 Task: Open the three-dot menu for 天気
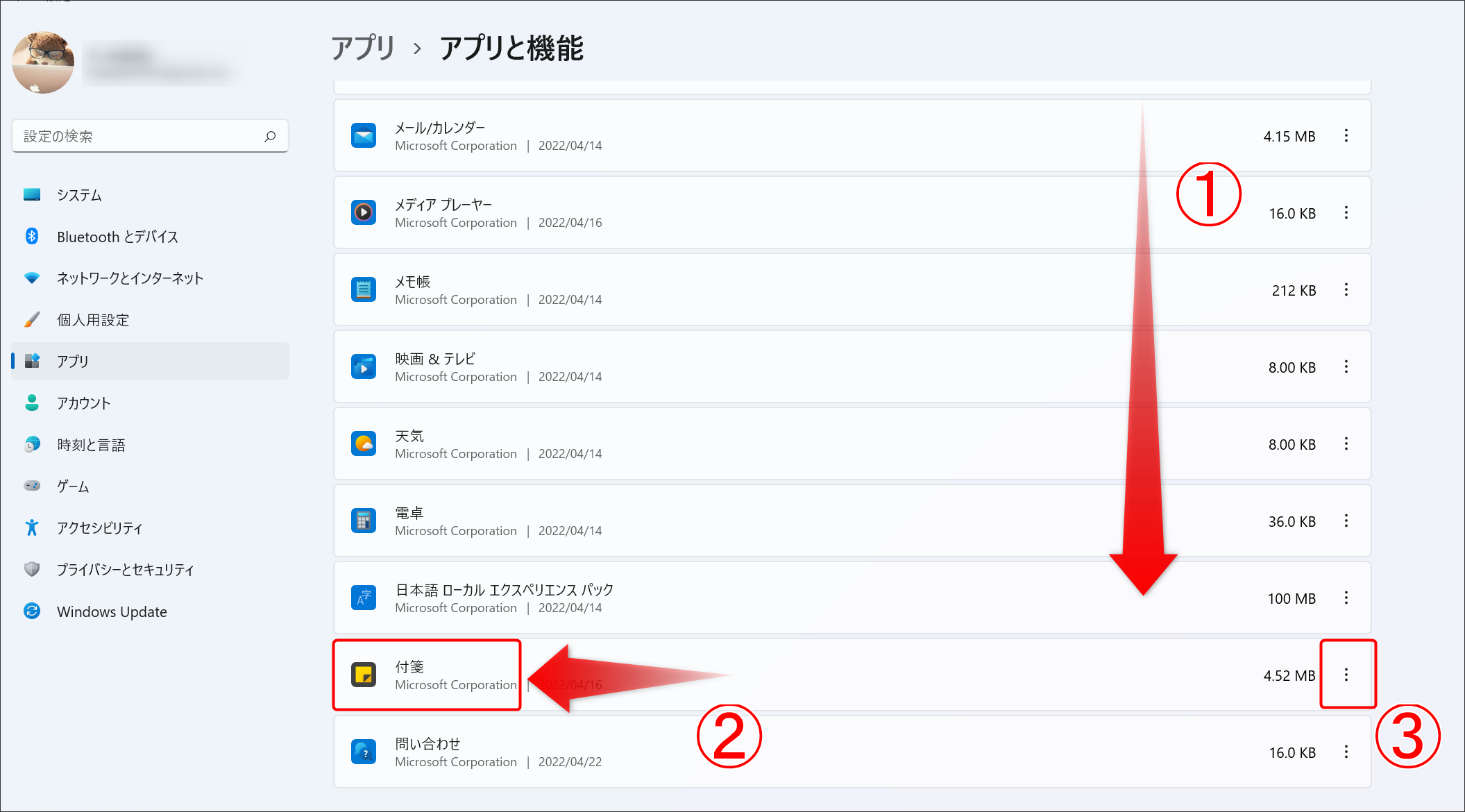[1346, 444]
